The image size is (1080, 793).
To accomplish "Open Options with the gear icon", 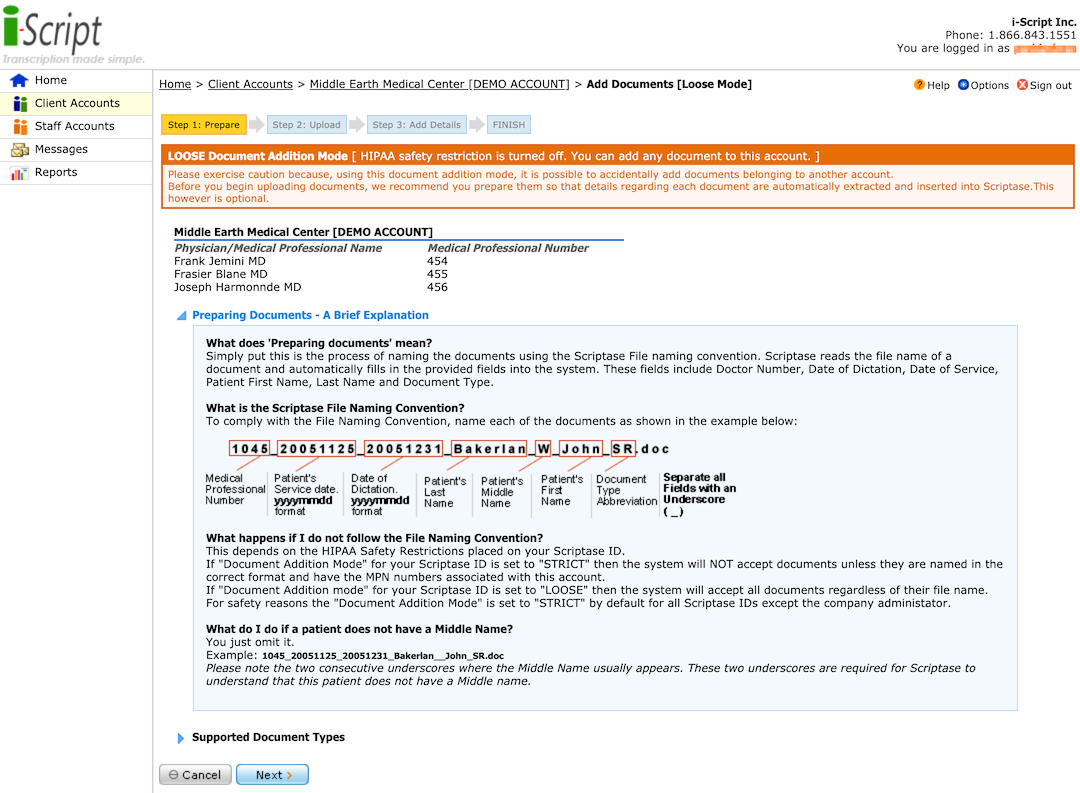I will (x=965, y=85).
